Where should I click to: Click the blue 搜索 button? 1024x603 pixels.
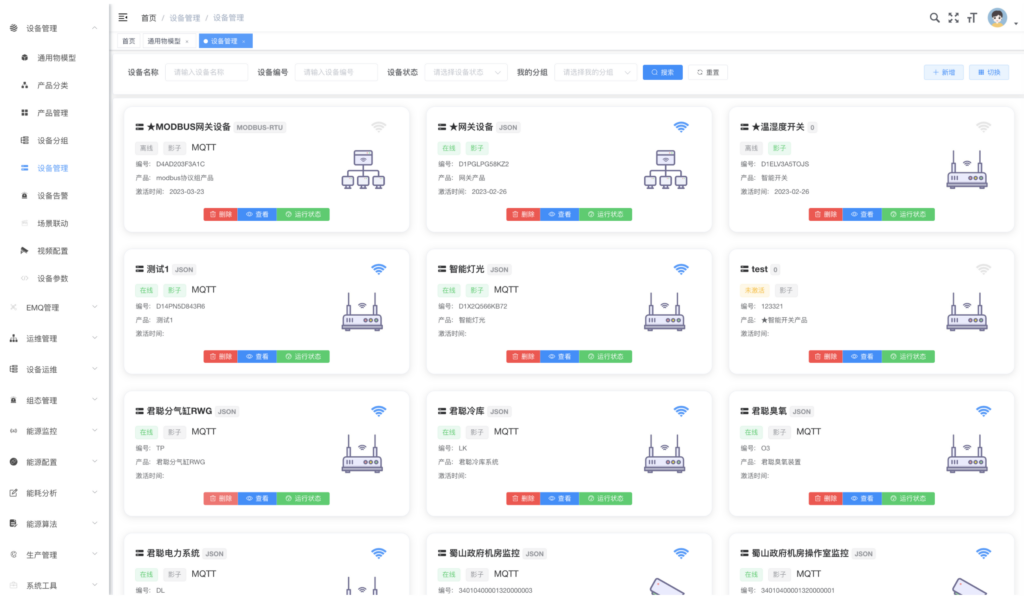tap(663, 72)
